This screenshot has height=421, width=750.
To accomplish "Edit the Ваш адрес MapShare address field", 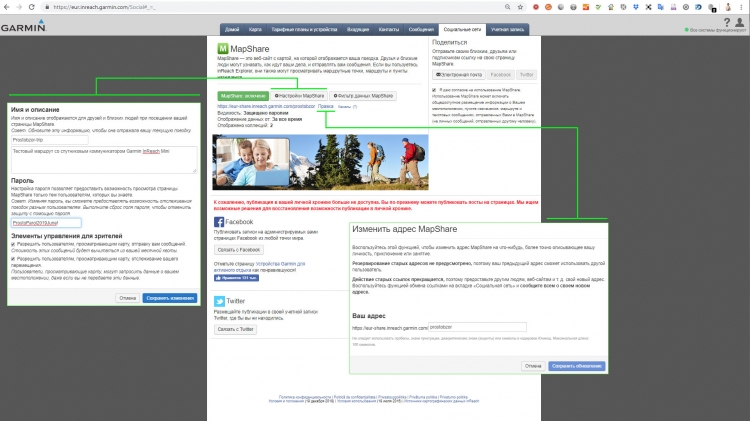I will (x=477, y=327).
